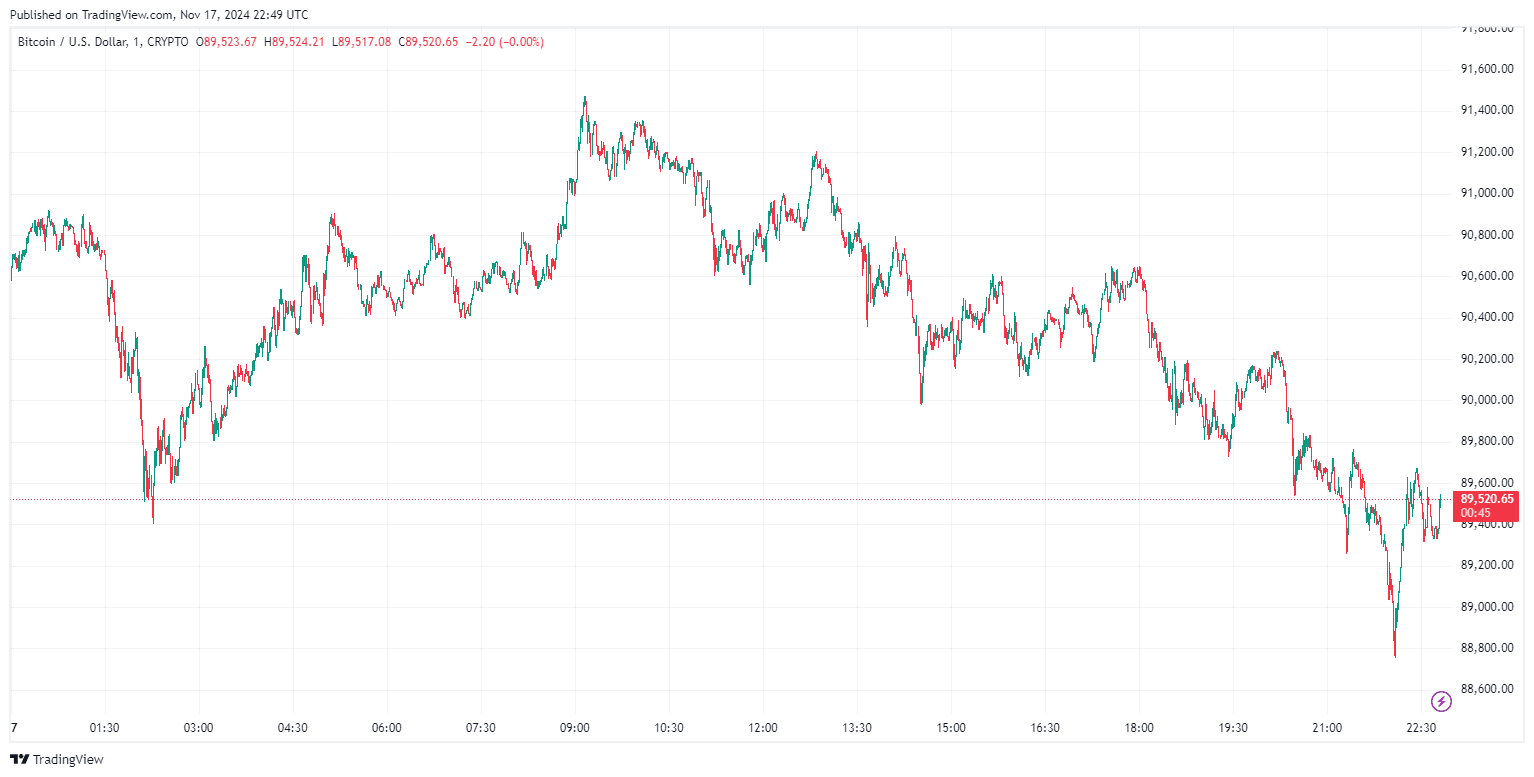Click the 13:30 time axis label
The image size is (1534, 777).
click(x=857, y=728)
